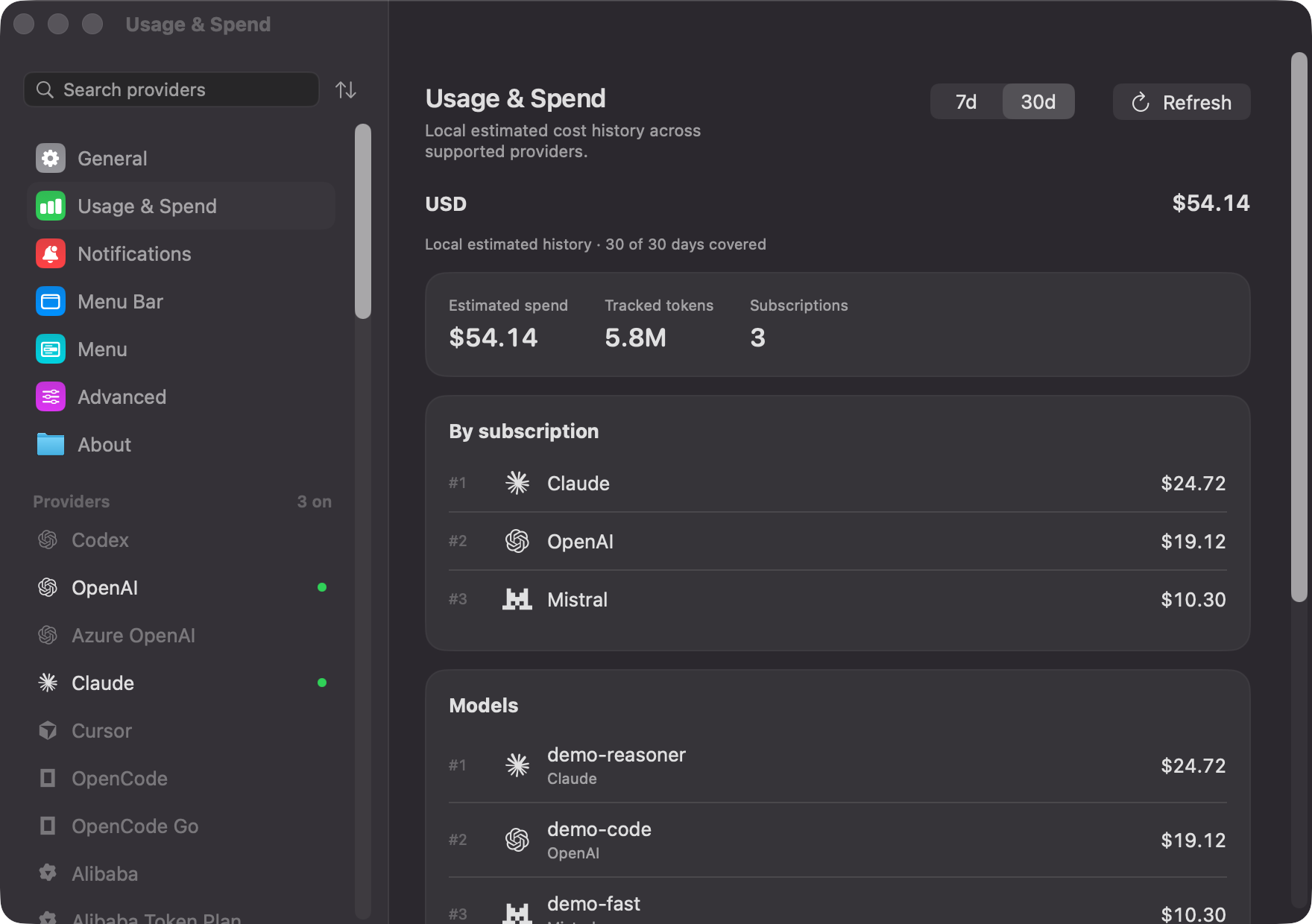Click the teal Menu icon
The height and width of the screenshot is (924, 1312).
(x=51, y=349)
